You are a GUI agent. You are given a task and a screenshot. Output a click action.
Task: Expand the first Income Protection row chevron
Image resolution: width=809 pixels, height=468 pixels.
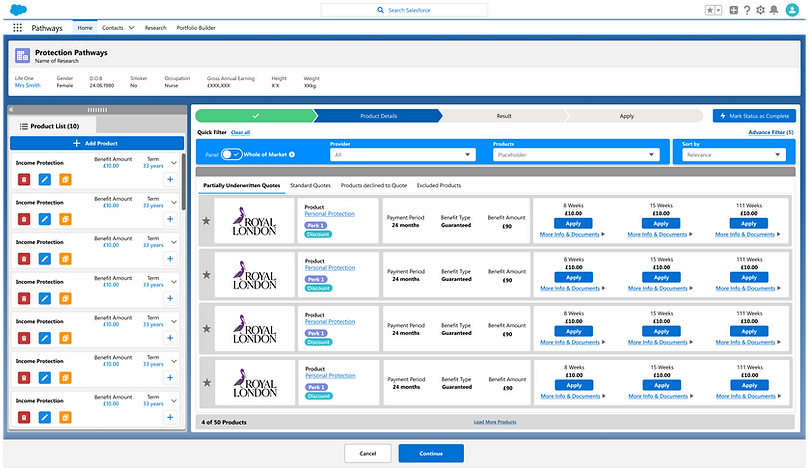click(x=174, y=163)
